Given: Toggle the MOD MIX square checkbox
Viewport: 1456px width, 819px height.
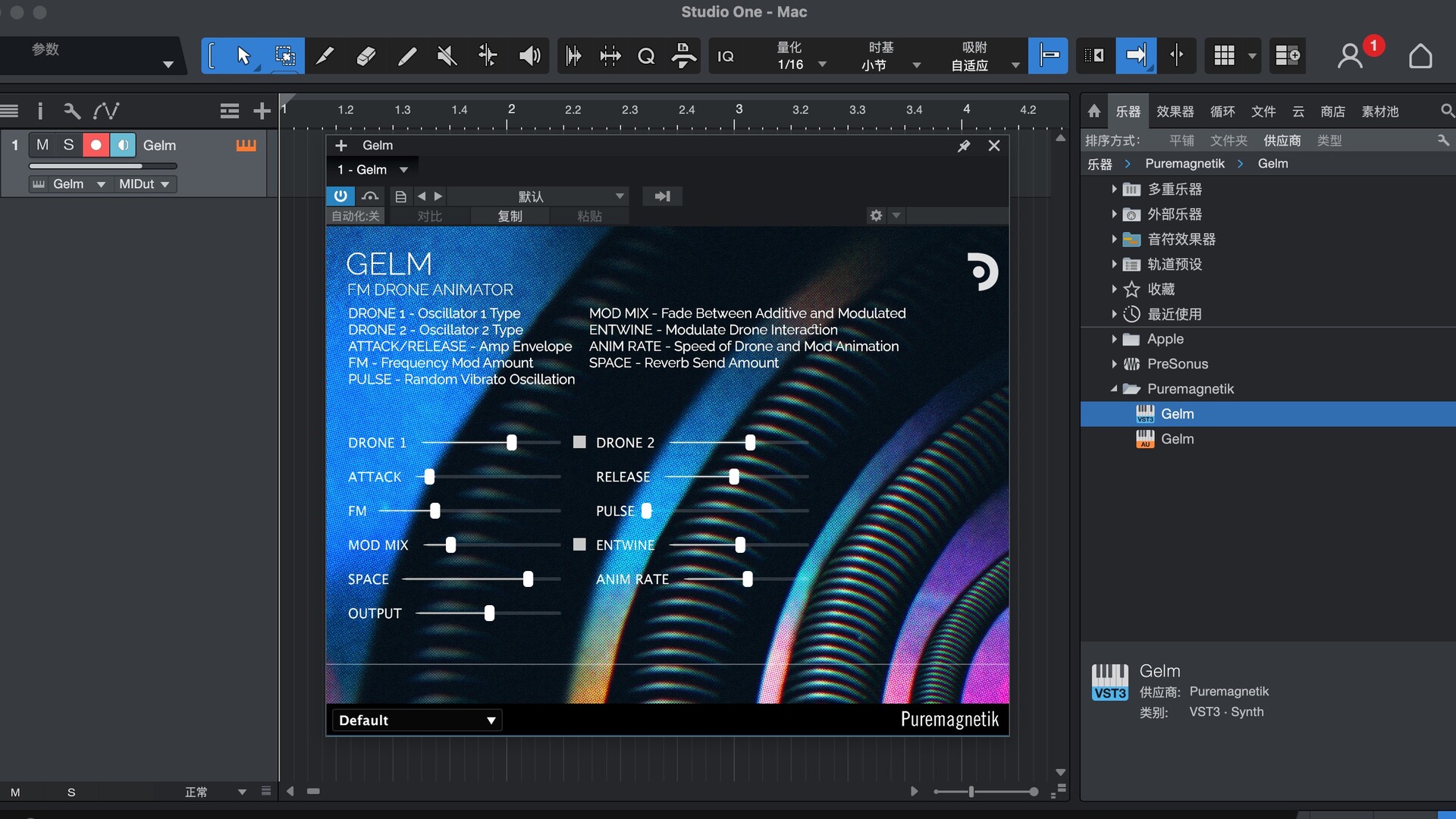Looking at the screenshot, I should coord(579,544).
